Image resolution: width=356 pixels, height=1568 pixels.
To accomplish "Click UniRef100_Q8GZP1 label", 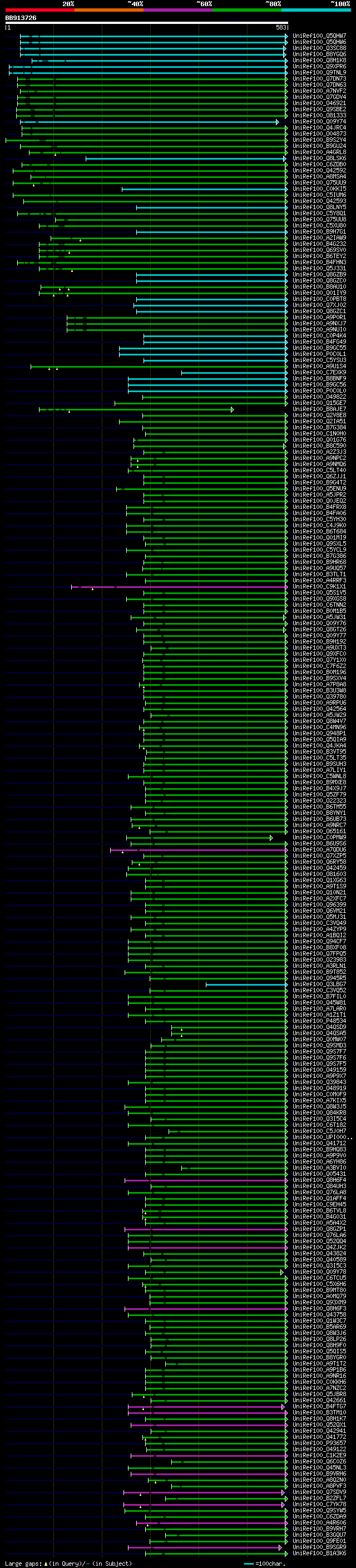I will (319, 1229).
